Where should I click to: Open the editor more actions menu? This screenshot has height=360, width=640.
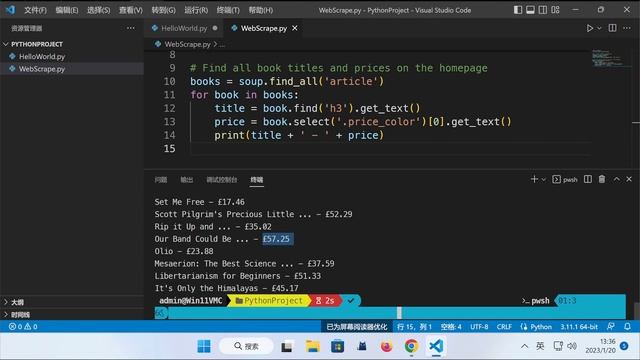627,28
